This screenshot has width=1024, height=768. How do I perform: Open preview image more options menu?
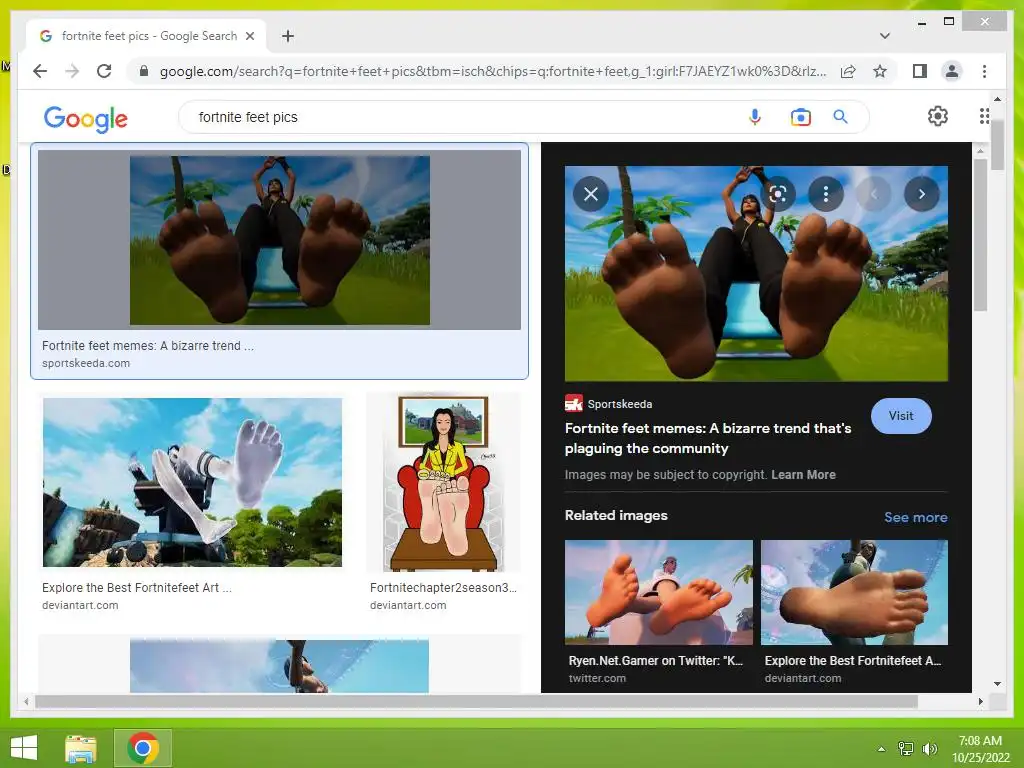(x=825, y=194)
